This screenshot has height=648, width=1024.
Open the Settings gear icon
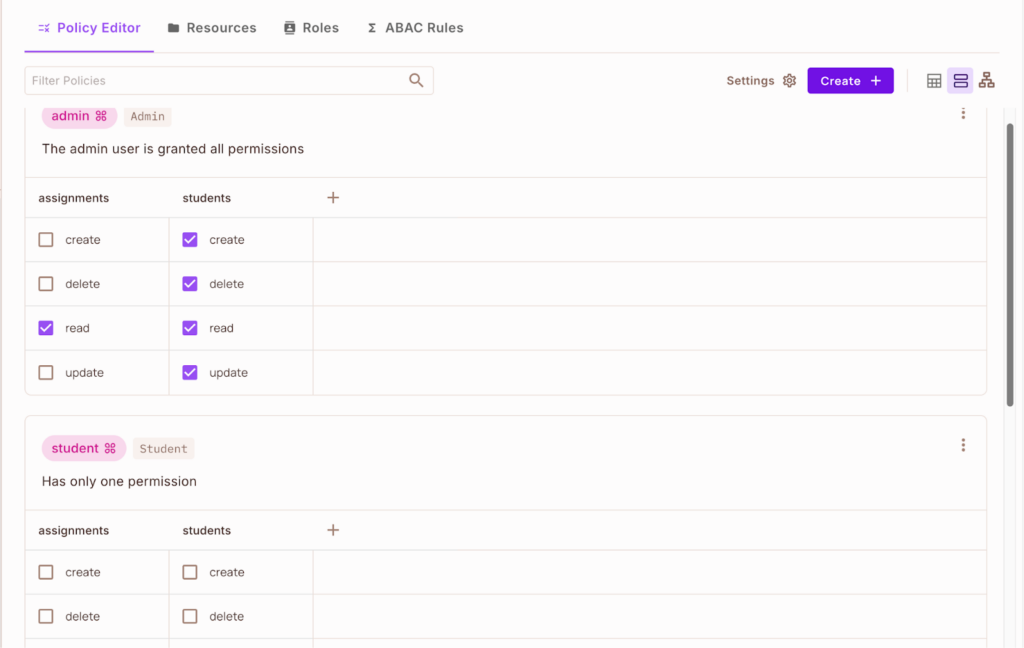789,80
